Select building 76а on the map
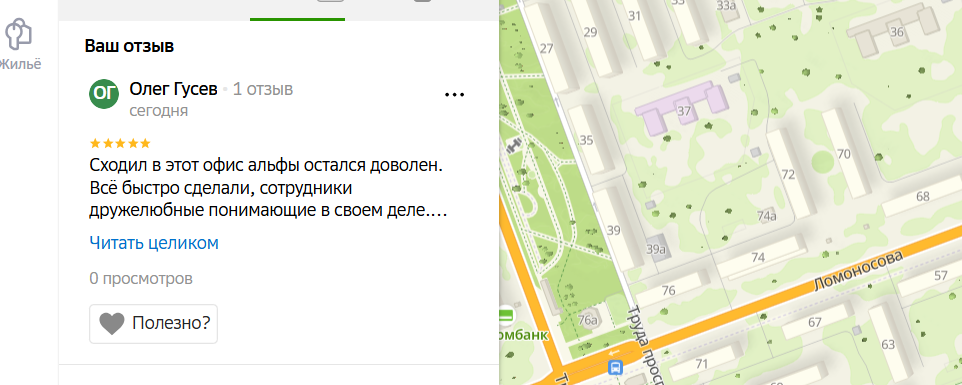Image resolution: width=962 pixels, height=385 pixels. click(588, 320)
